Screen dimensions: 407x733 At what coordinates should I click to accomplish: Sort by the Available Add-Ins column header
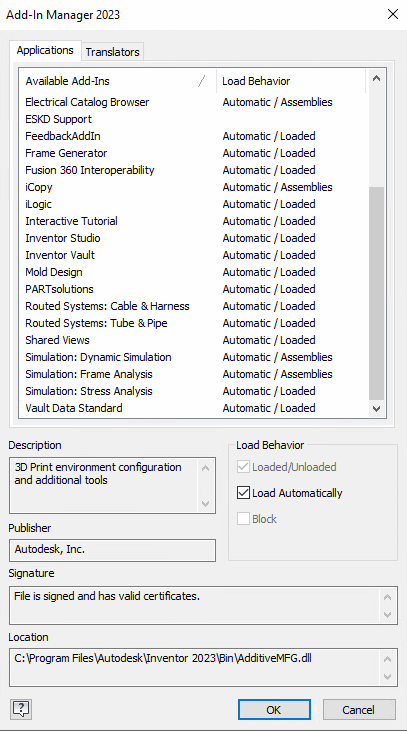118,81
